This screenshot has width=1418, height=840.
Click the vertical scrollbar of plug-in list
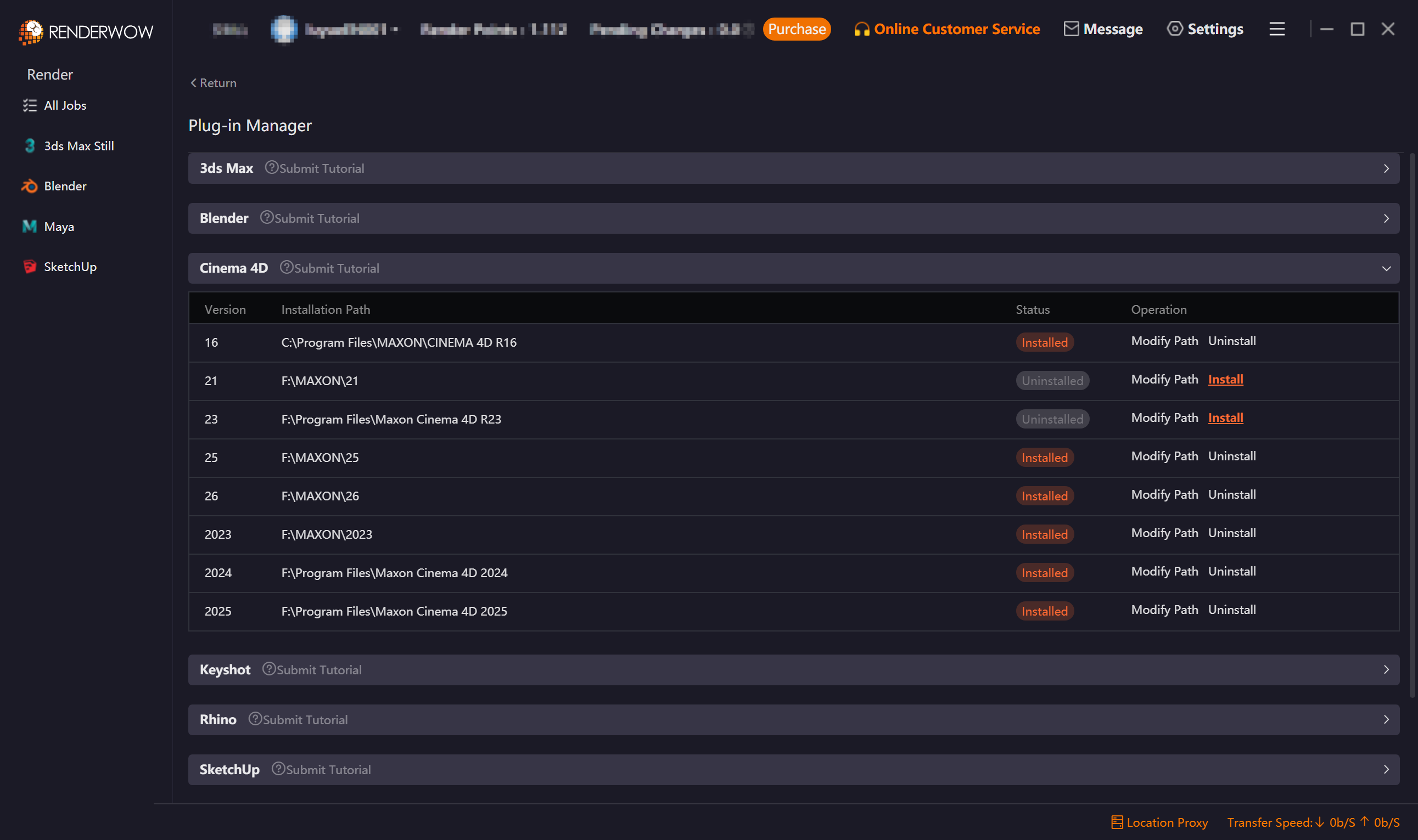coord(1413,425)
